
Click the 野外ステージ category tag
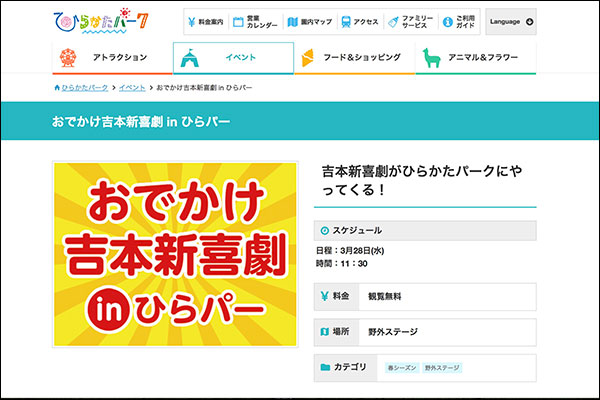(x=441, y=368)
